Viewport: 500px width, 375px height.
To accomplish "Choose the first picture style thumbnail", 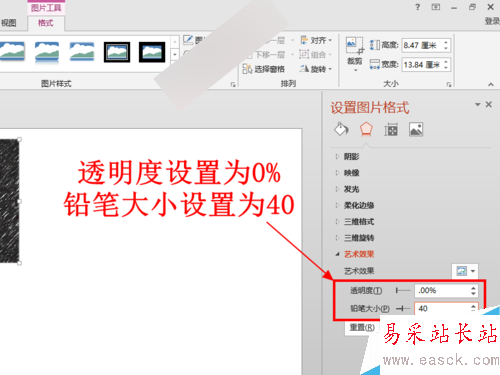I will (12, 52).
